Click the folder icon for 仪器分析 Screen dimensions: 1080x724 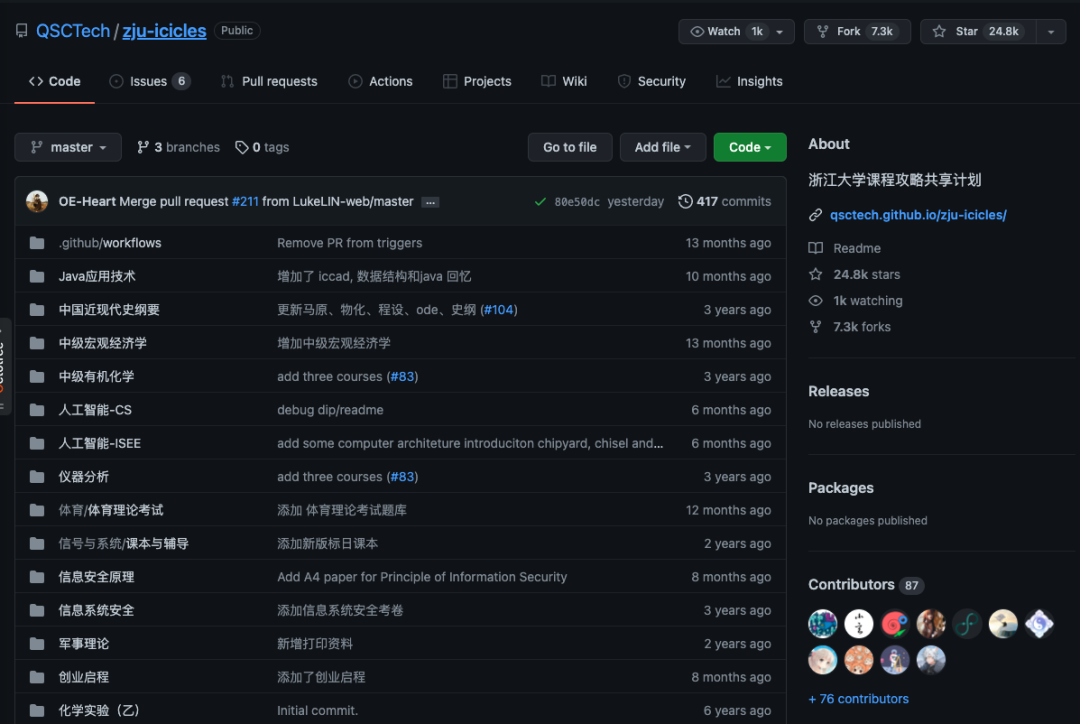[37, 477]
